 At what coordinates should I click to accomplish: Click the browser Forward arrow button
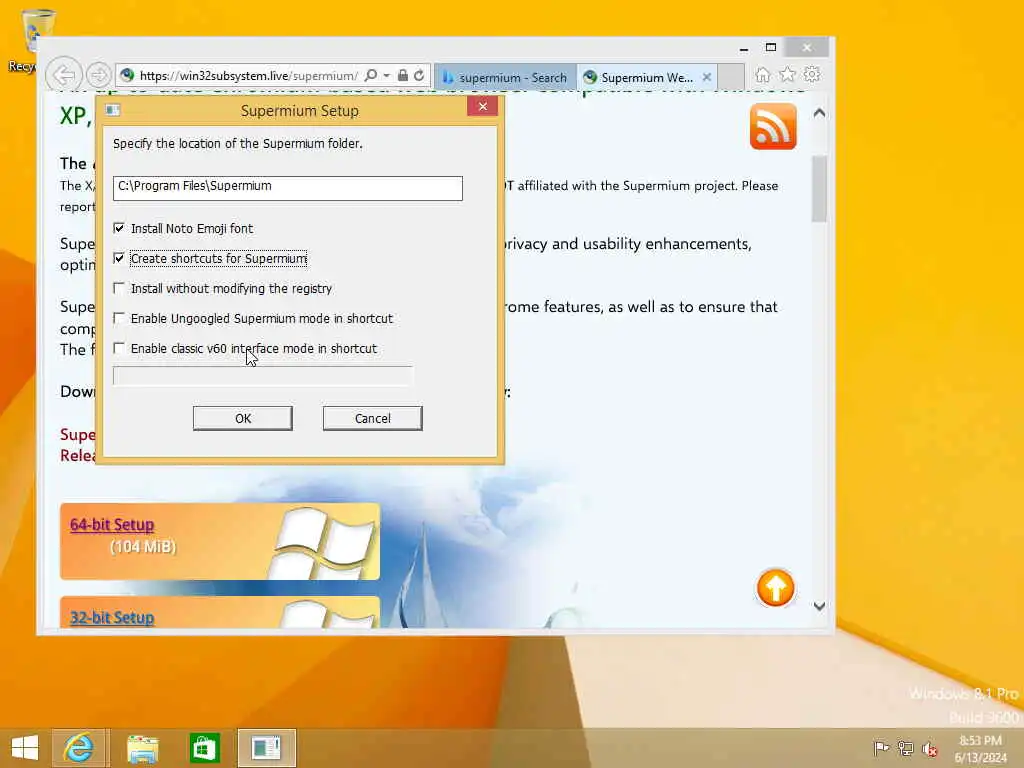pyautogui.click(x=99, y=76)
